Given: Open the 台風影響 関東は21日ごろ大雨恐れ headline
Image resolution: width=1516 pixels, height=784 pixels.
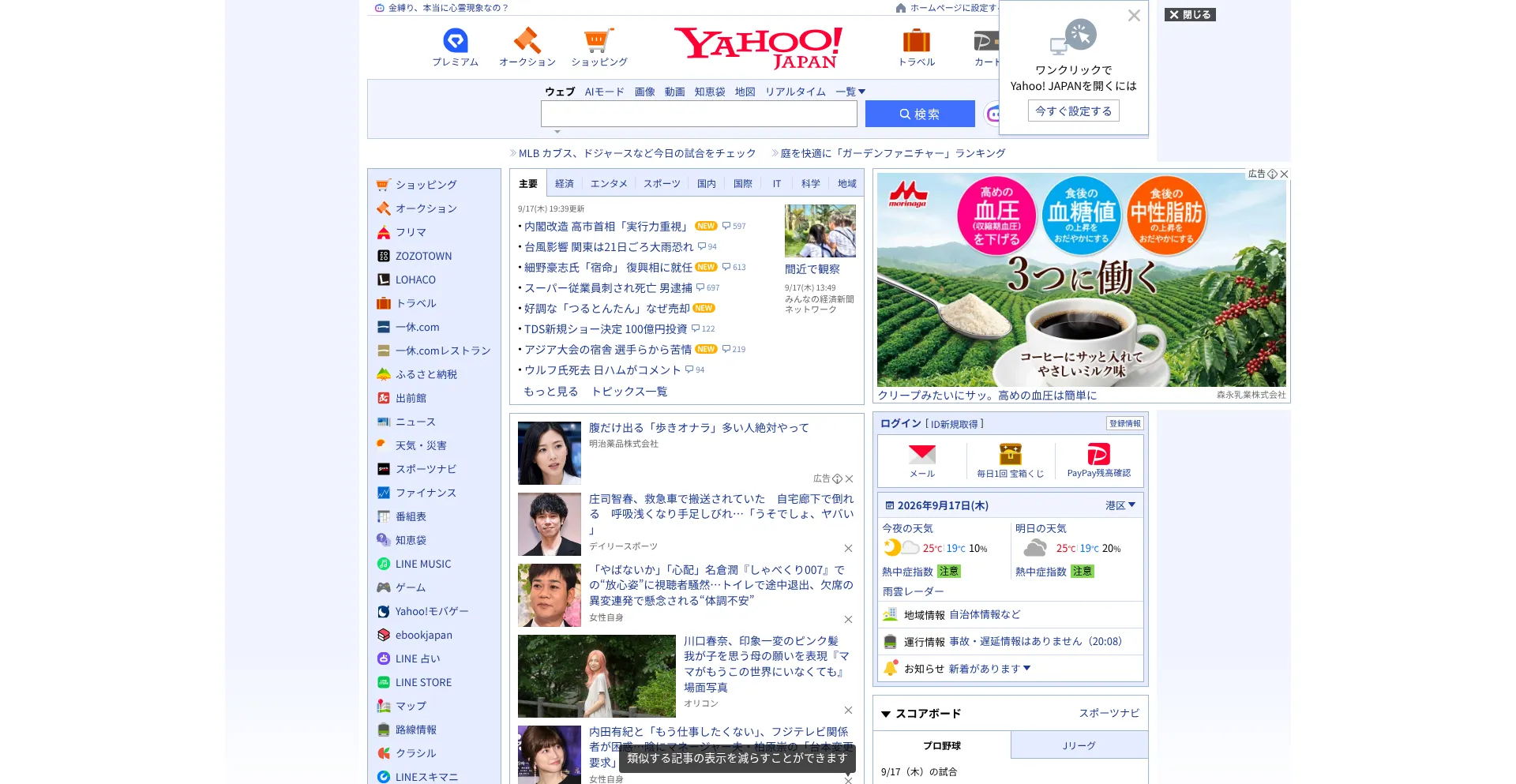Looking at the screenshot, I should (609, 247).
